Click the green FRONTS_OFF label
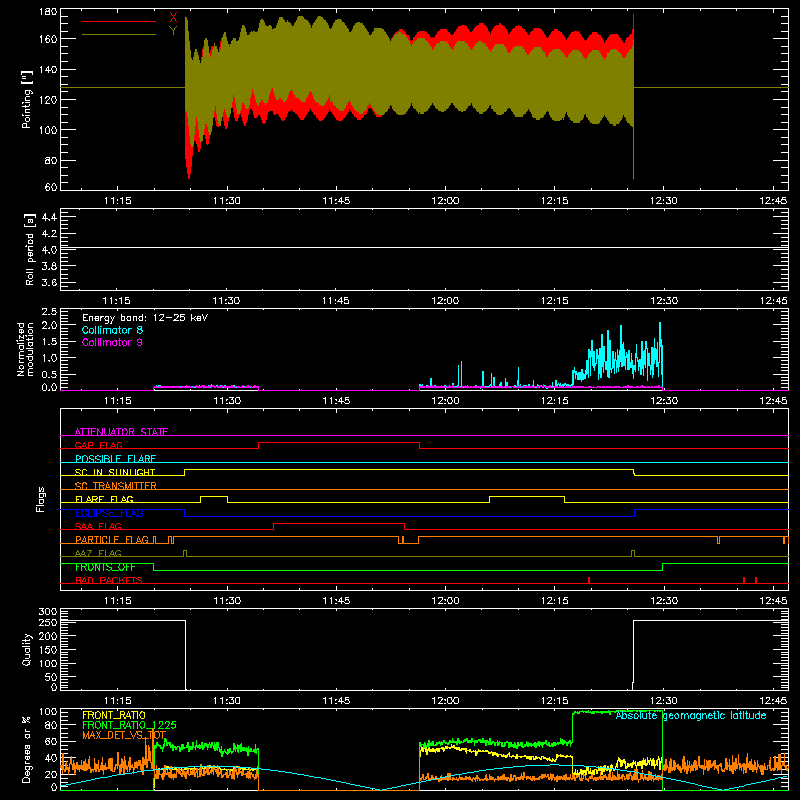The width and height of the screenshot is (800, 800). click(x=105, y=567)
